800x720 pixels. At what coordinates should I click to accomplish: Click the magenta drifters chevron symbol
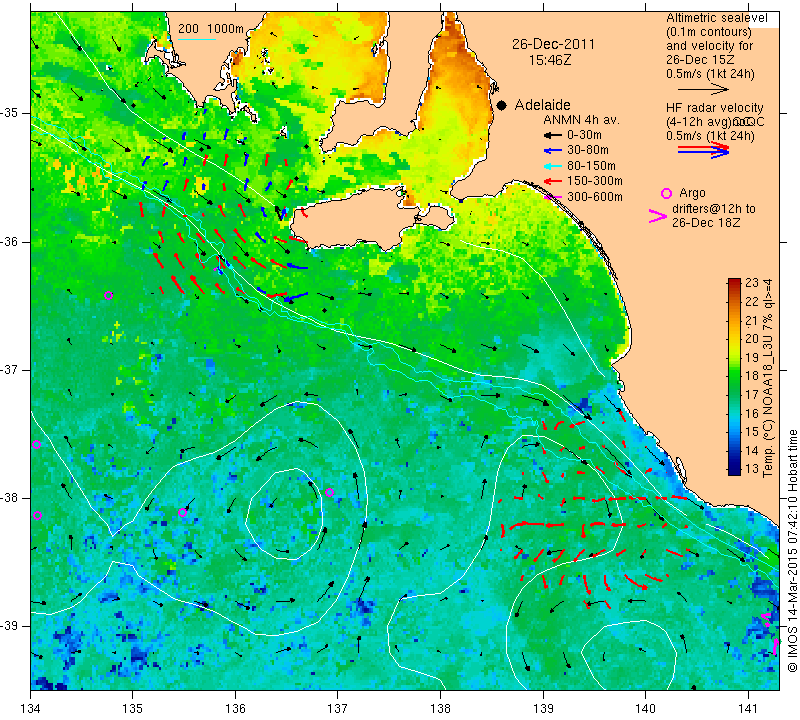click(x=658, y=216)
